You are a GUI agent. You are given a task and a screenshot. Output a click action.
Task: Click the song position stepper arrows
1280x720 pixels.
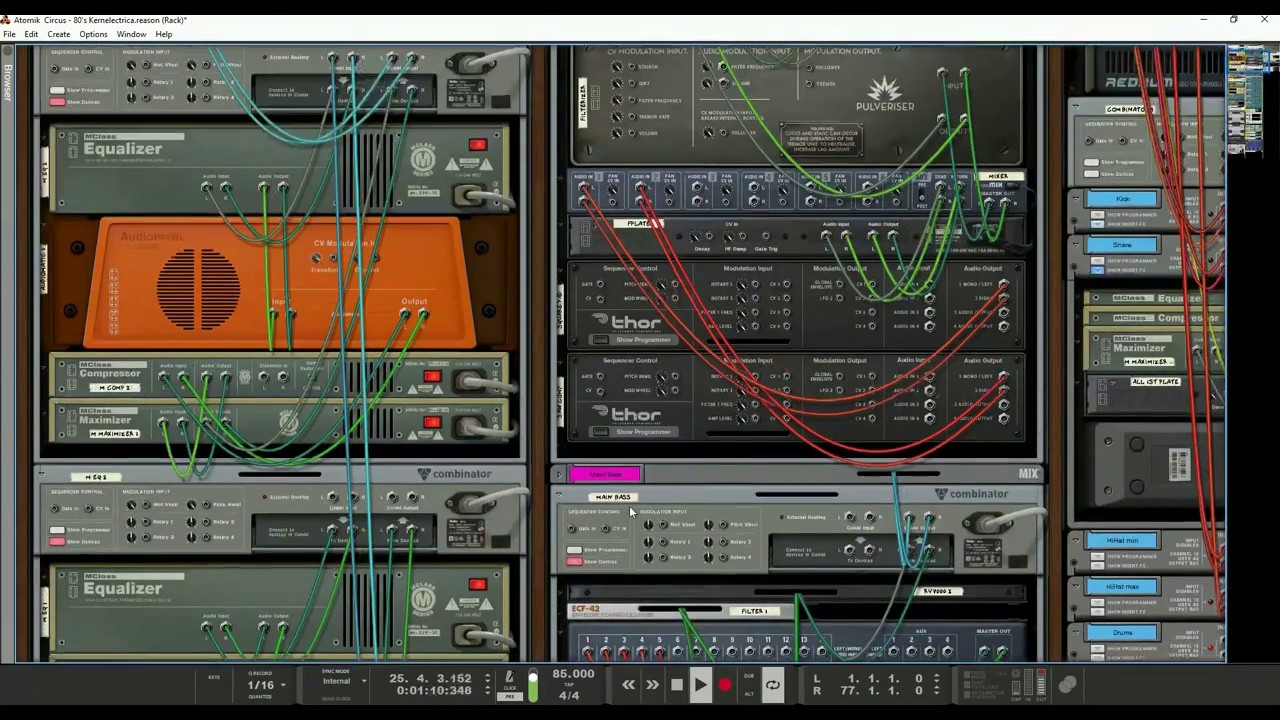pos(488,684)
